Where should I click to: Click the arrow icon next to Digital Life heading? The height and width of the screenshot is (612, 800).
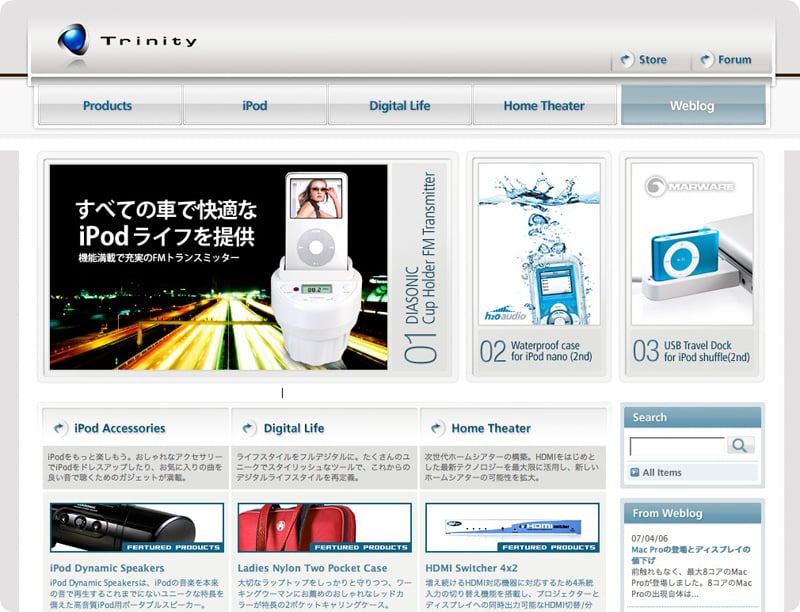(x=248, y=428)
